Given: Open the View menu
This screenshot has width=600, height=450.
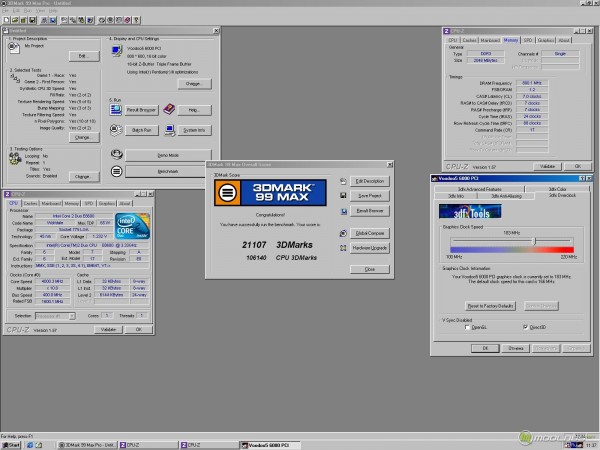Looking at the screenshot, I should [40, 11].
